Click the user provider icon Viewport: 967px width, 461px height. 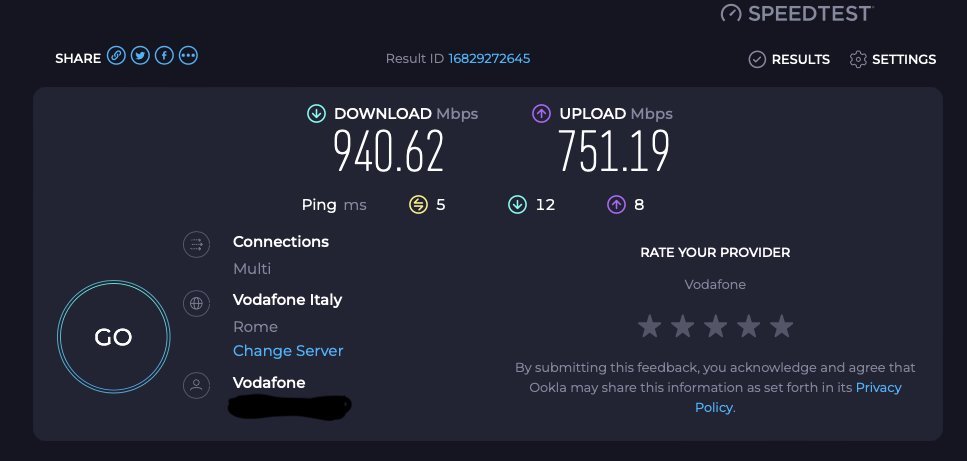point(196,385)
